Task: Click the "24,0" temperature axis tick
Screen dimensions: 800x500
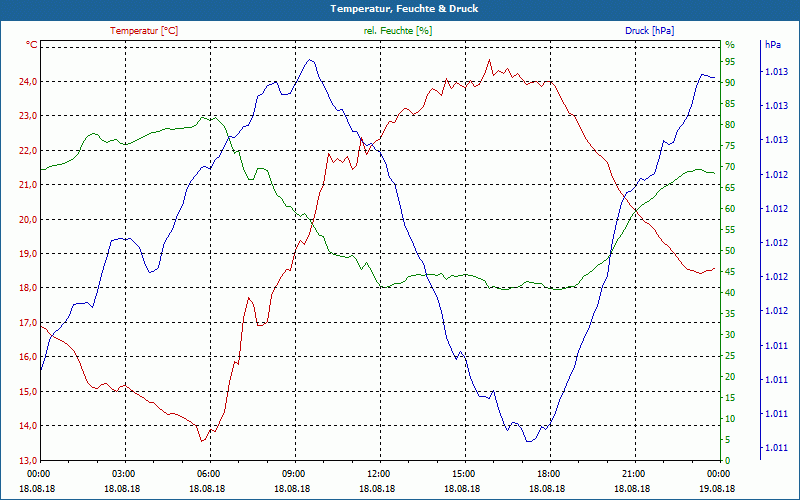Action: (28, 82)
